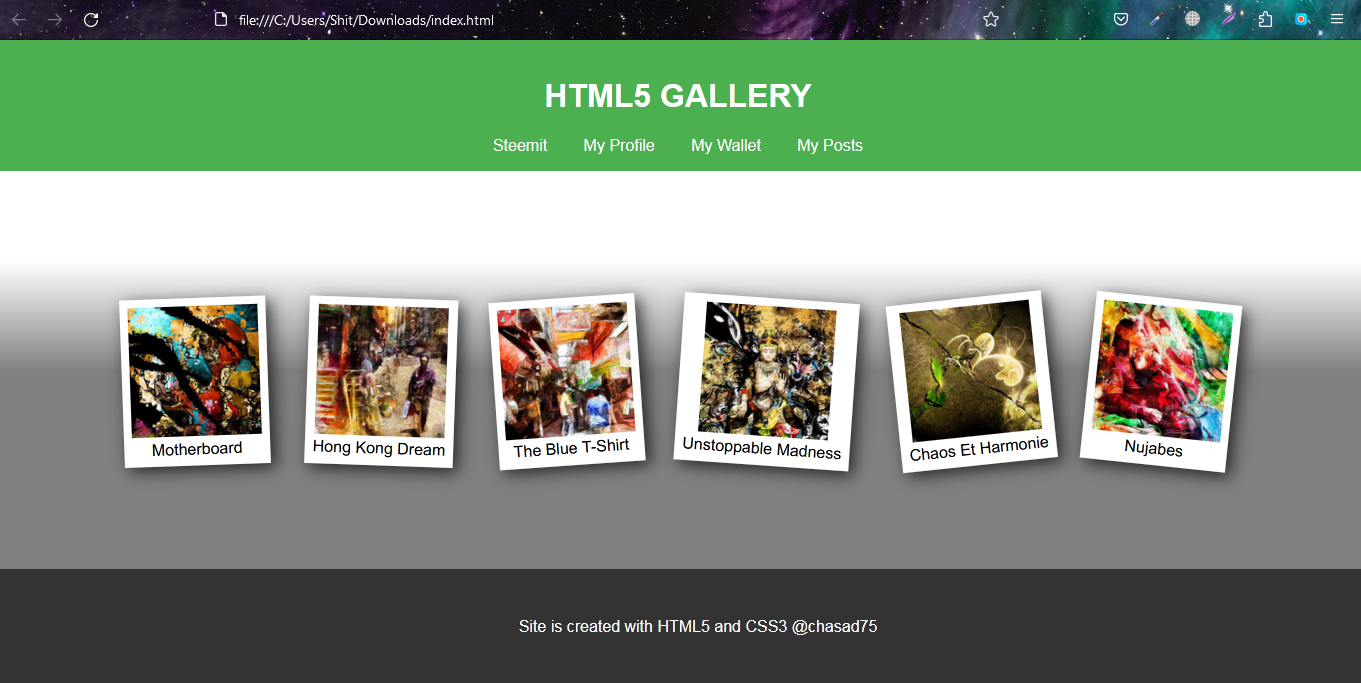Image resolution: width=1361 pixels, height=683 pixels.
Task: Open the Save to Pocket icon
Action: pyautogui.click(x=1121, y=19)
